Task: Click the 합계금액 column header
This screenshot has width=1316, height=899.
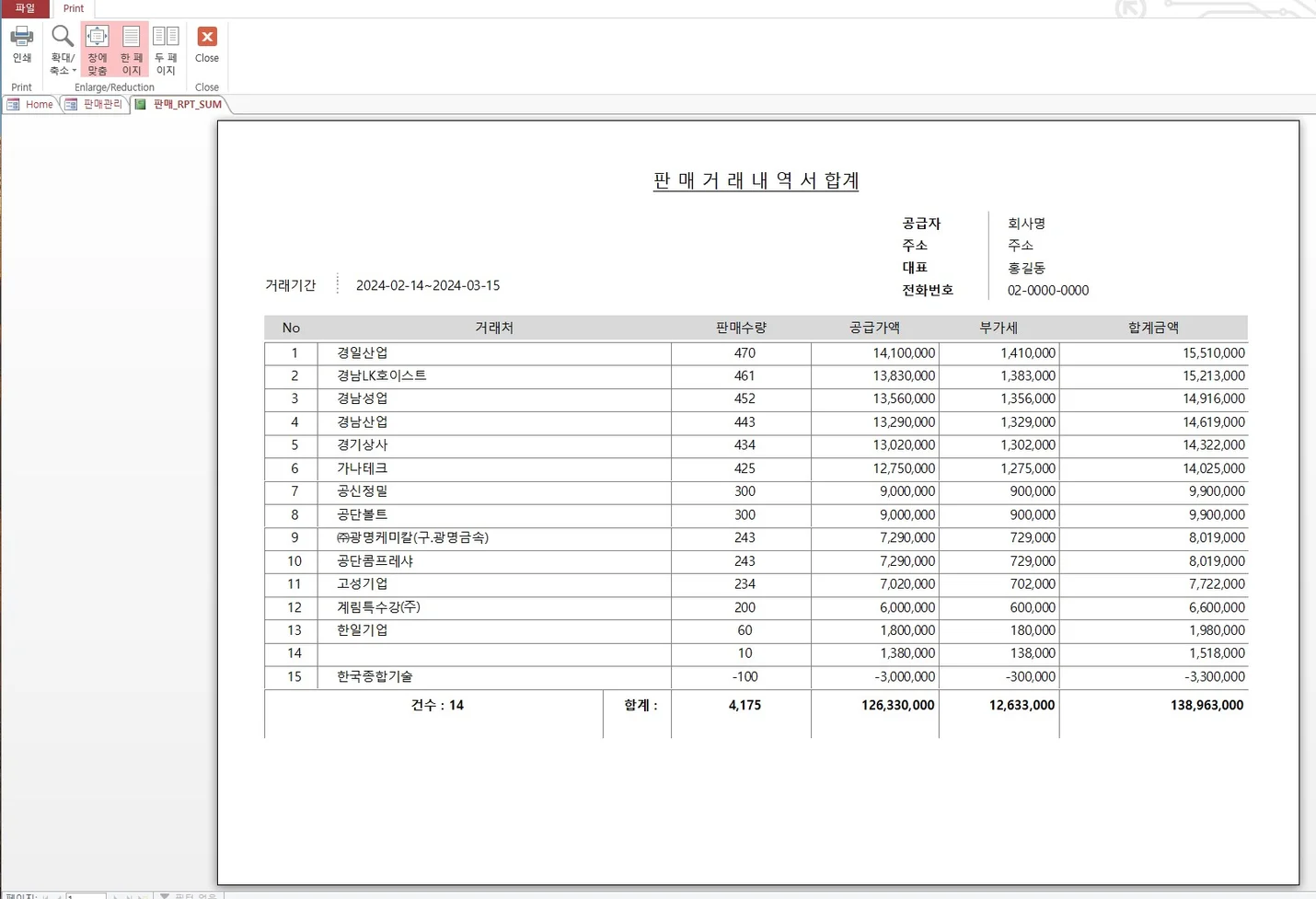Action: [x=1153, y=328]
